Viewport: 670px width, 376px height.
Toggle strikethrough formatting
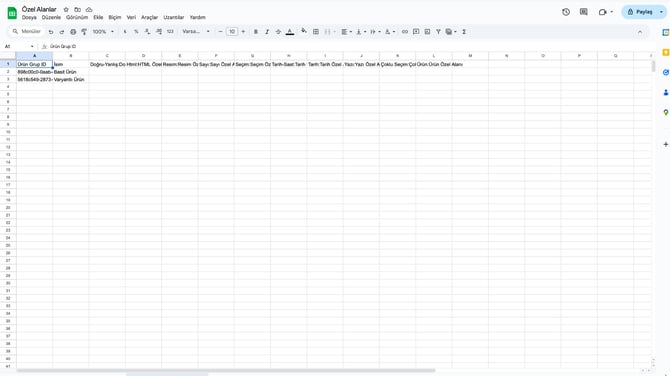pyautogui.click(x=278, y=32)
